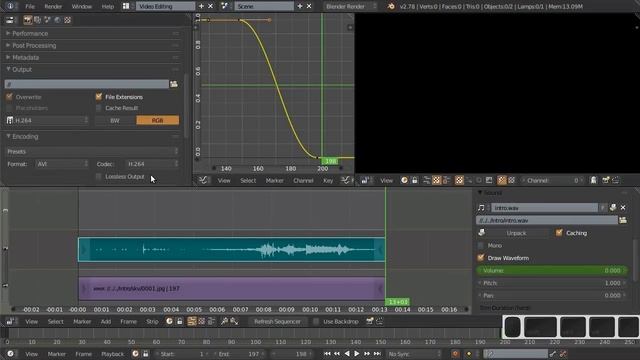The height and width of the screenshot is (360, 640).
Task: Add a new scene plus icon
Action: pos(300,6)
